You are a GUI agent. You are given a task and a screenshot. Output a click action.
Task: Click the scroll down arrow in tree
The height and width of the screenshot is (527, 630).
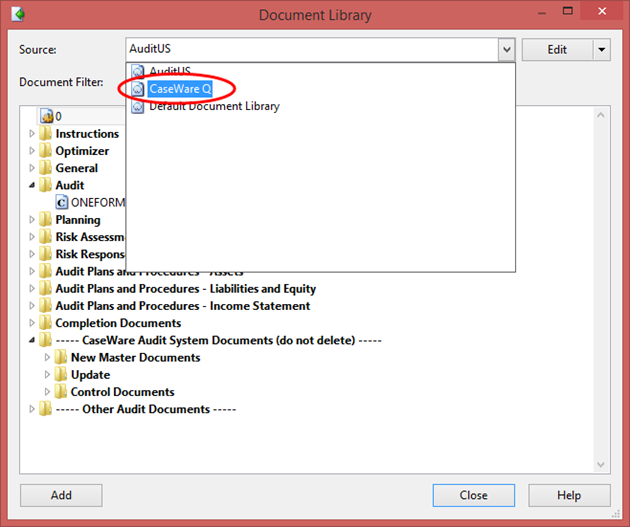[x=602, y=463]
